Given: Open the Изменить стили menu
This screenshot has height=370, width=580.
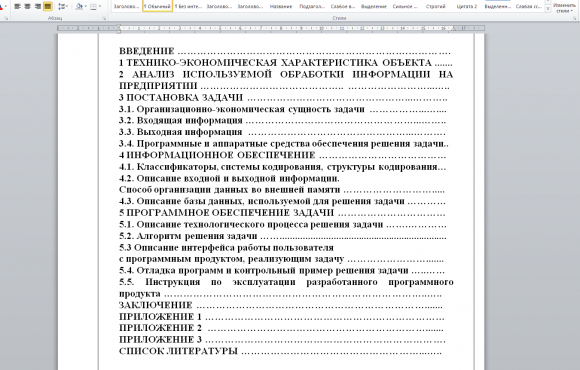Looking at the screenshot, I should (564, 7).
